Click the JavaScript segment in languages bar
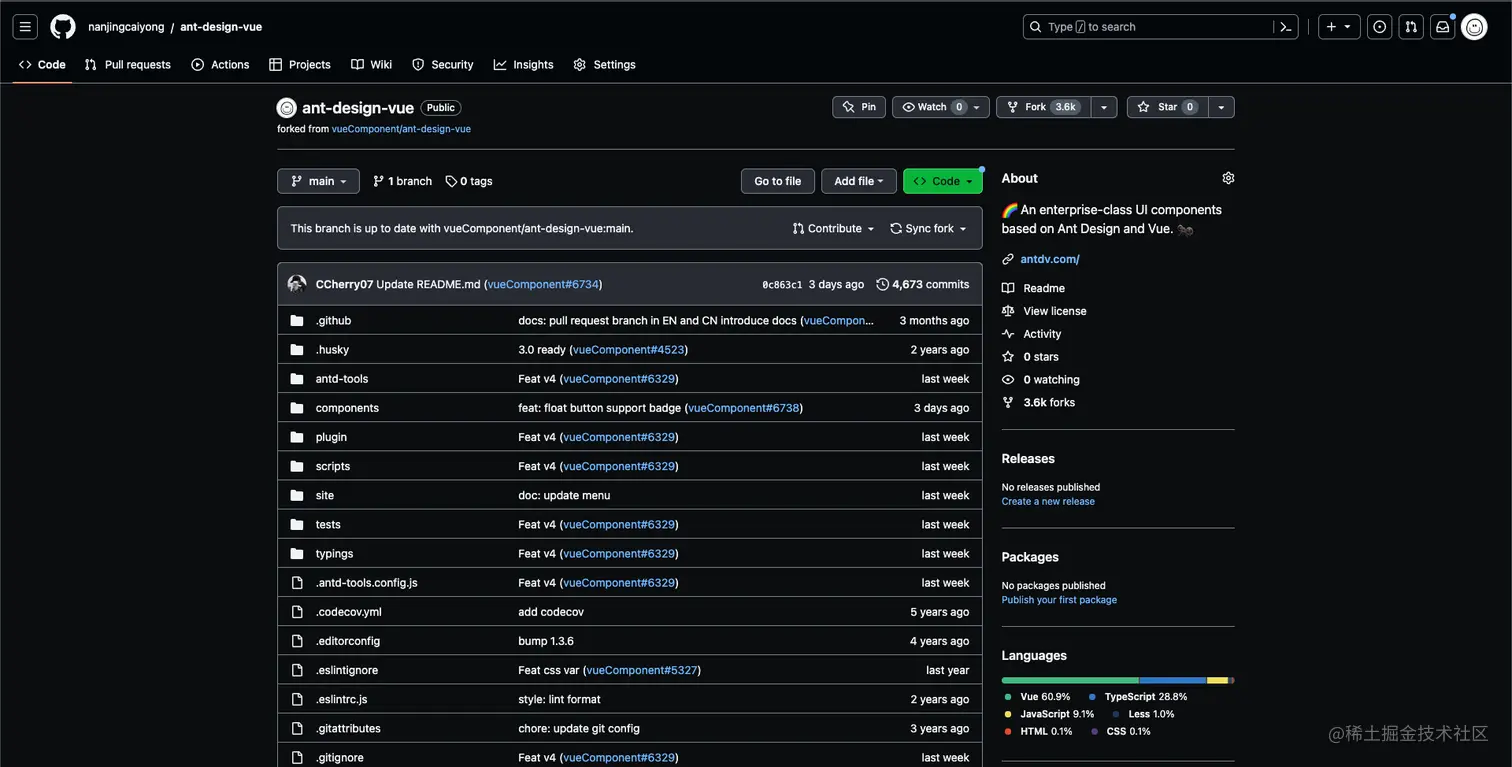 point(1218,680)
